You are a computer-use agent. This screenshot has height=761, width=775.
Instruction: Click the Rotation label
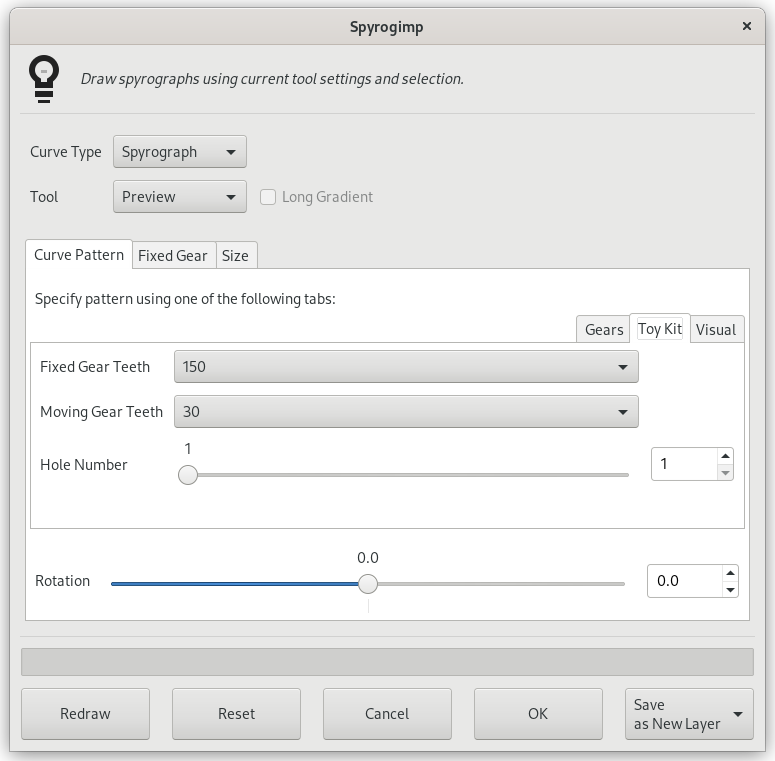(x=62, y=581)
